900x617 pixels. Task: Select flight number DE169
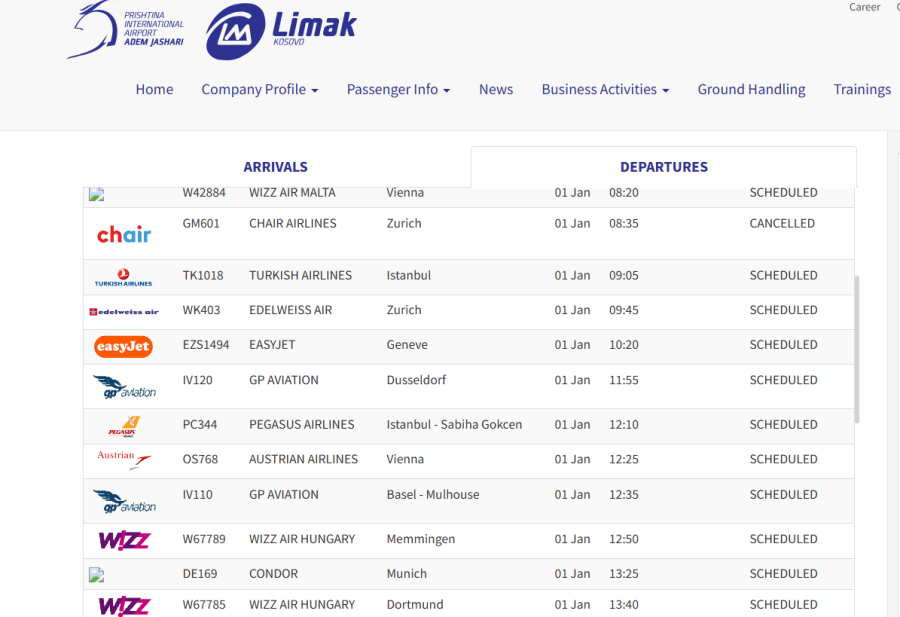coord(200,574)
